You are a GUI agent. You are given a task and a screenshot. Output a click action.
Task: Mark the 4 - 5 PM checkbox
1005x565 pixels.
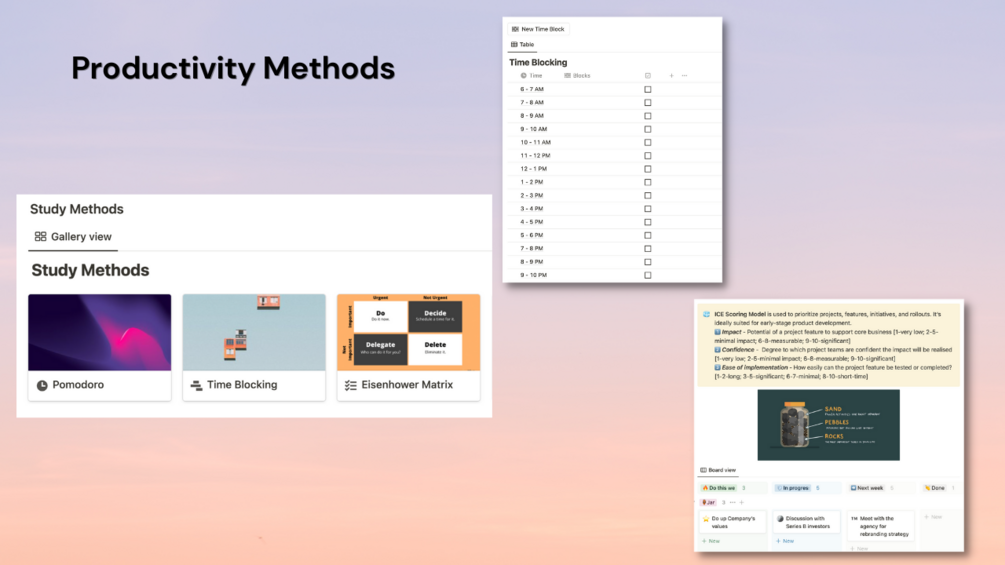648,222
